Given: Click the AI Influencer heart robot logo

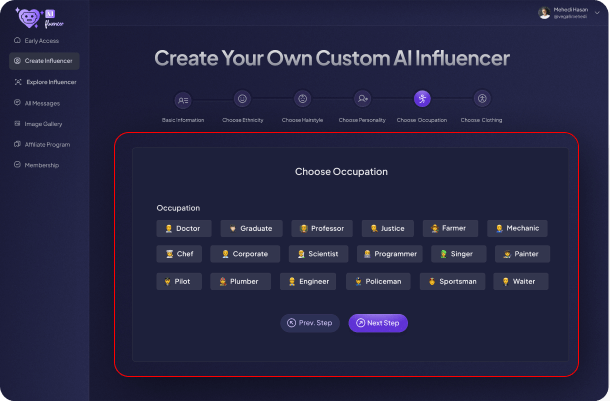Looking at the screenshot, I should coord(39,18).
